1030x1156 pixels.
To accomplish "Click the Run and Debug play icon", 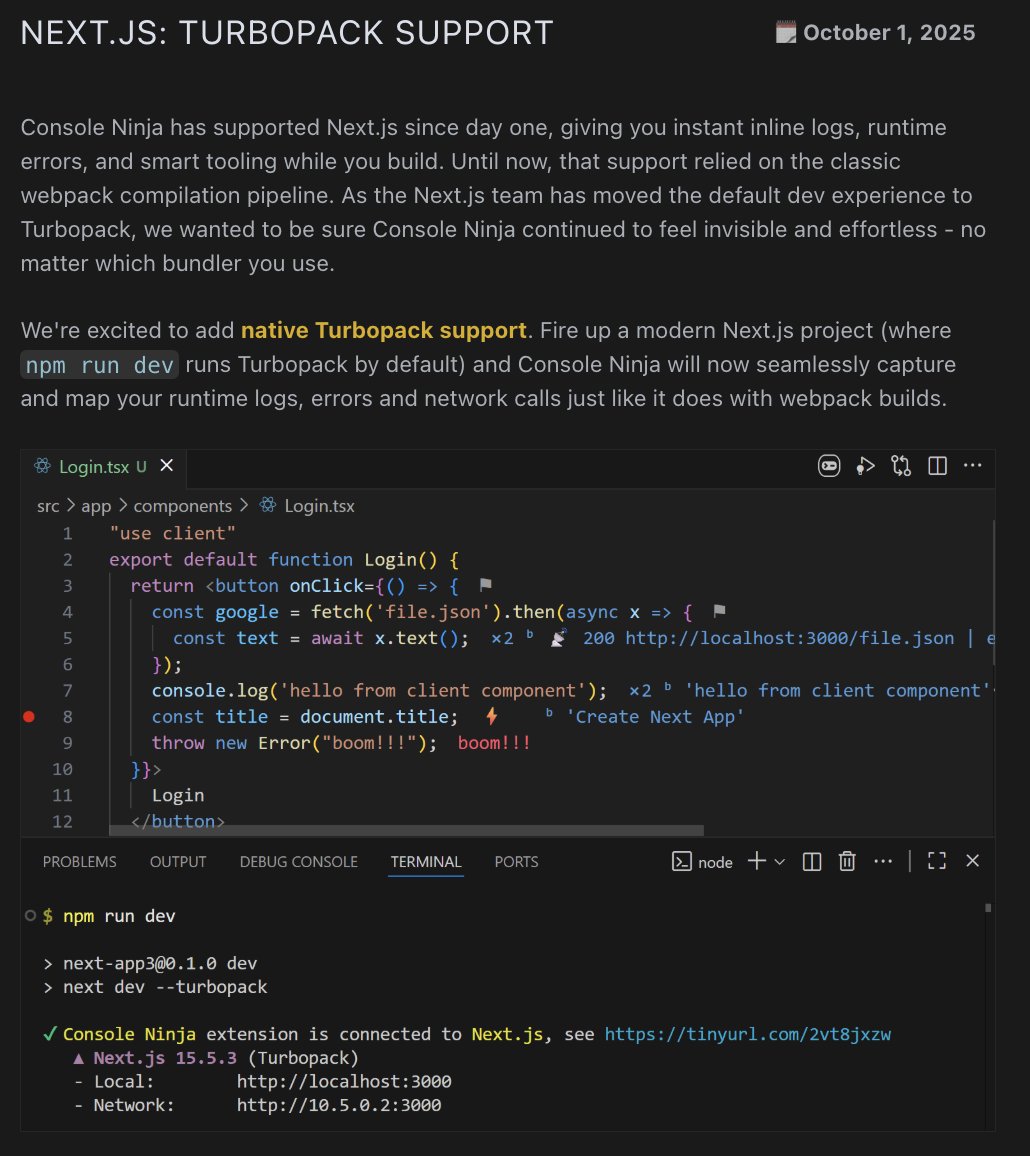I will 865,466.
